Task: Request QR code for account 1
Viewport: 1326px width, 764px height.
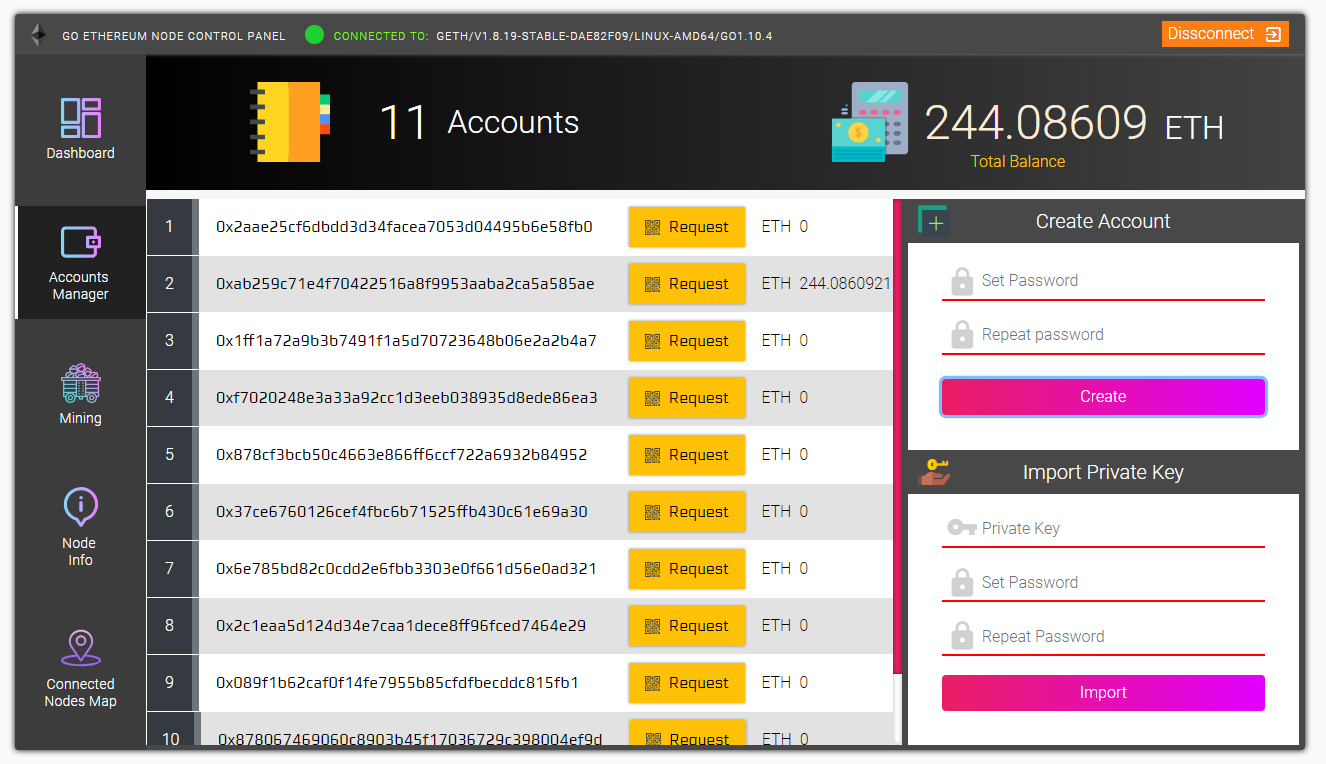Action: (x=687, y=227)
